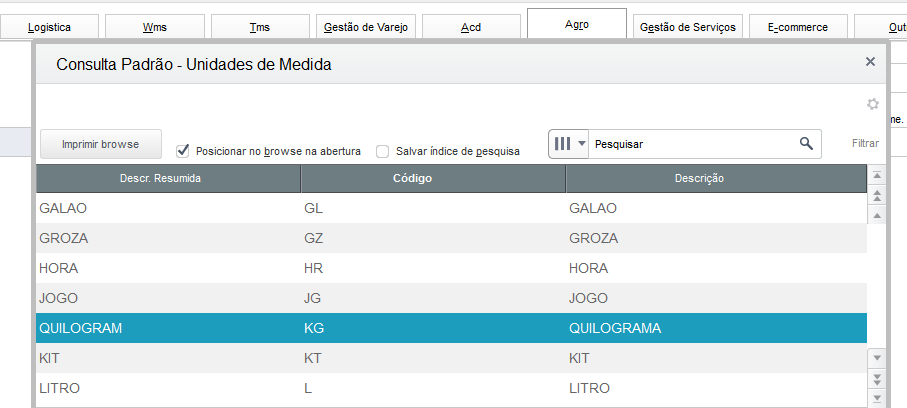Open the Gestão de Varejo tab

click(x=365, y=27)
